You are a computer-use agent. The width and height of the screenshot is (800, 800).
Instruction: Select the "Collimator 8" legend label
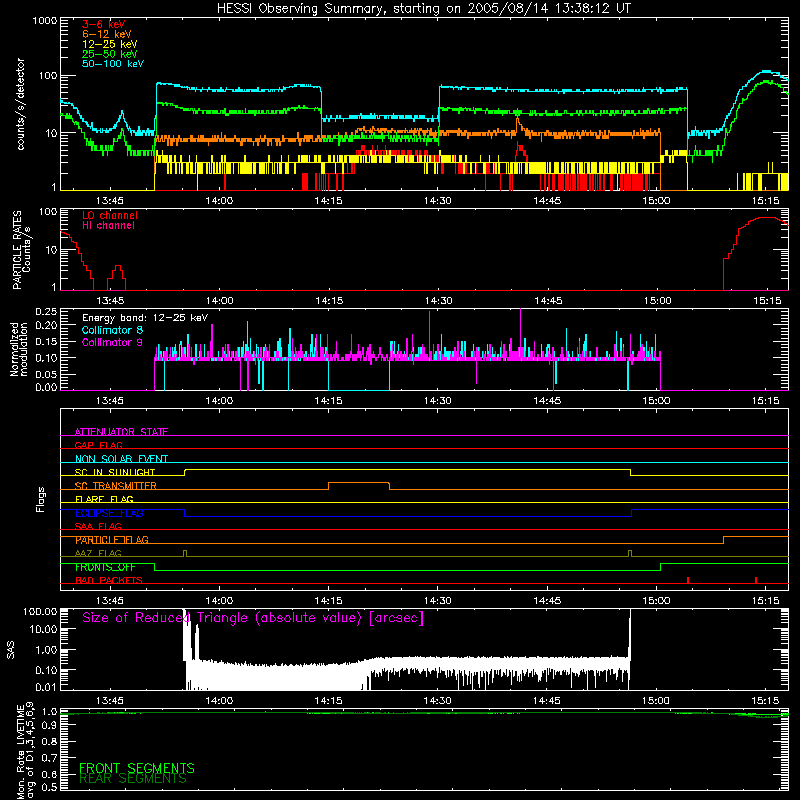pyautogui.click(x=112, y=330)
